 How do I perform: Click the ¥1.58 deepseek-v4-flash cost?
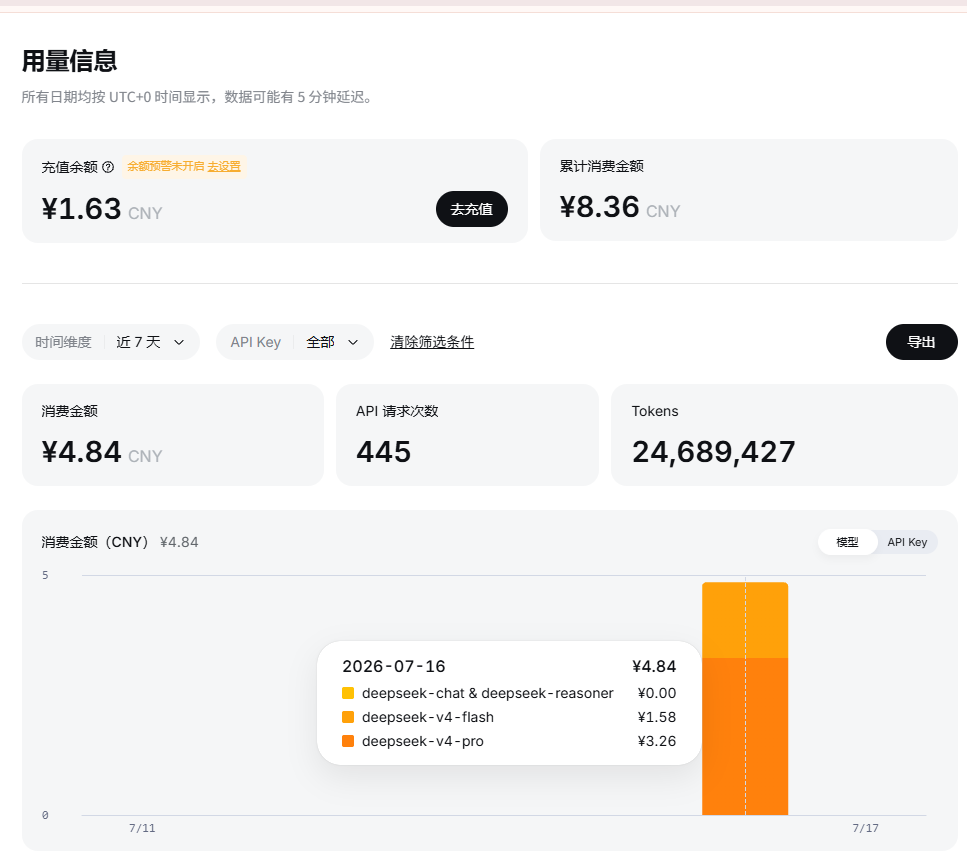click(x=657, y=717)
